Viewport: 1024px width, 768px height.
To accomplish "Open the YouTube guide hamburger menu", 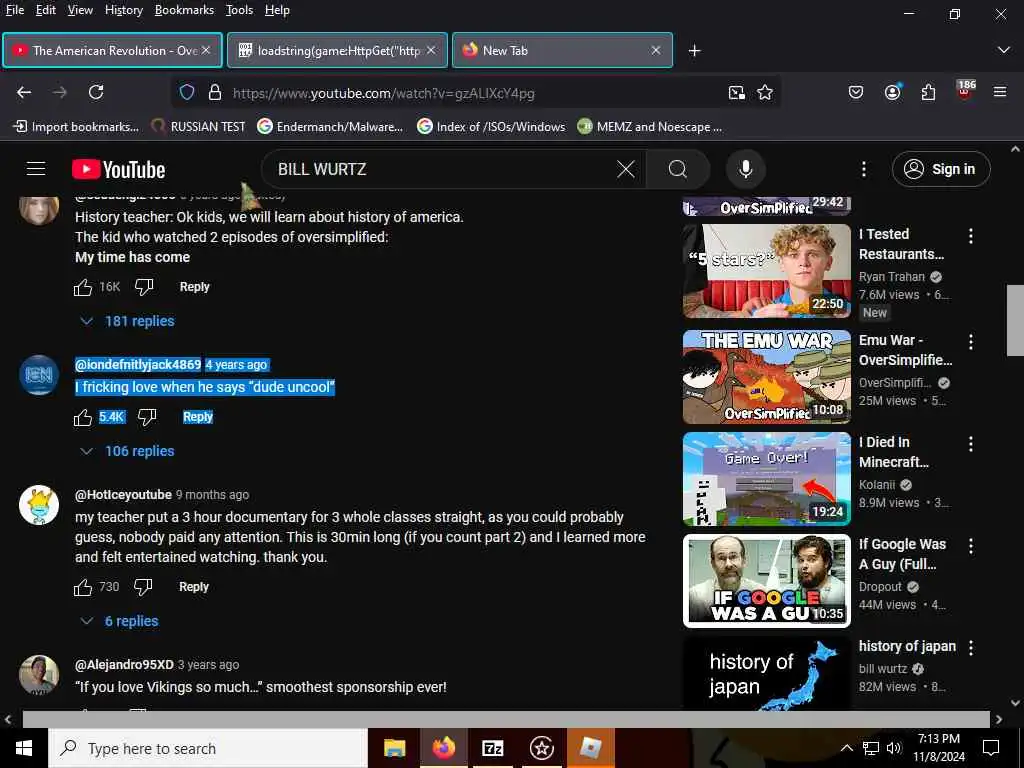I will point(36,169).
